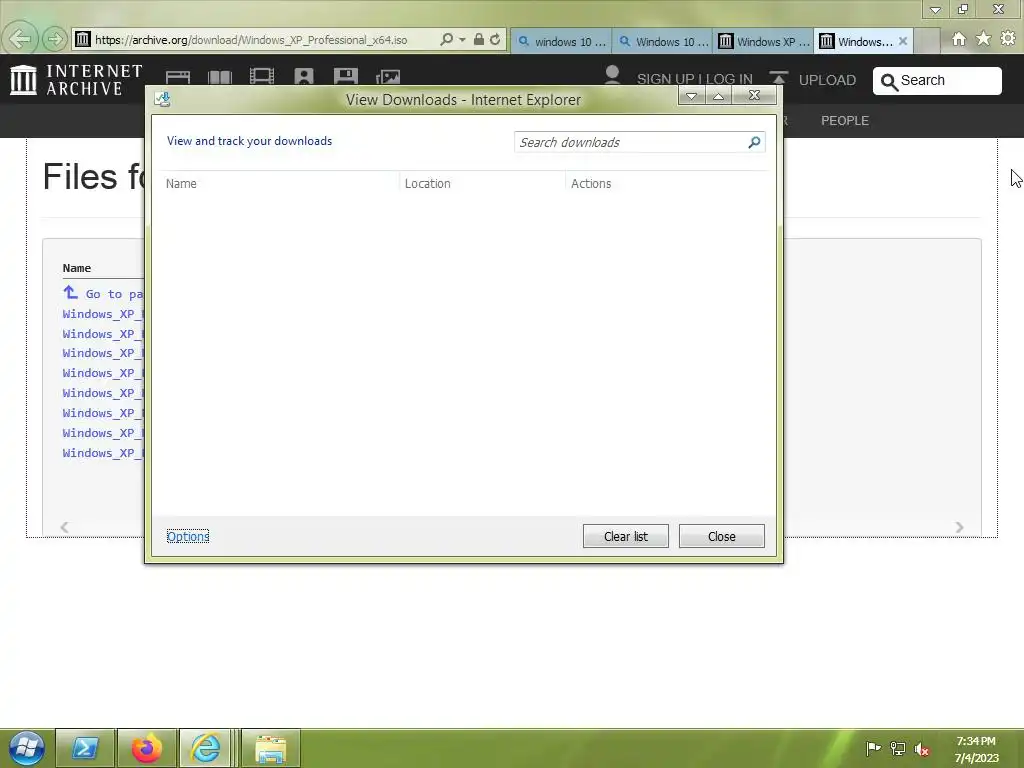Open the Windows Start button
Viewport: 1024px width, 768px height.
tap(27, 748)
